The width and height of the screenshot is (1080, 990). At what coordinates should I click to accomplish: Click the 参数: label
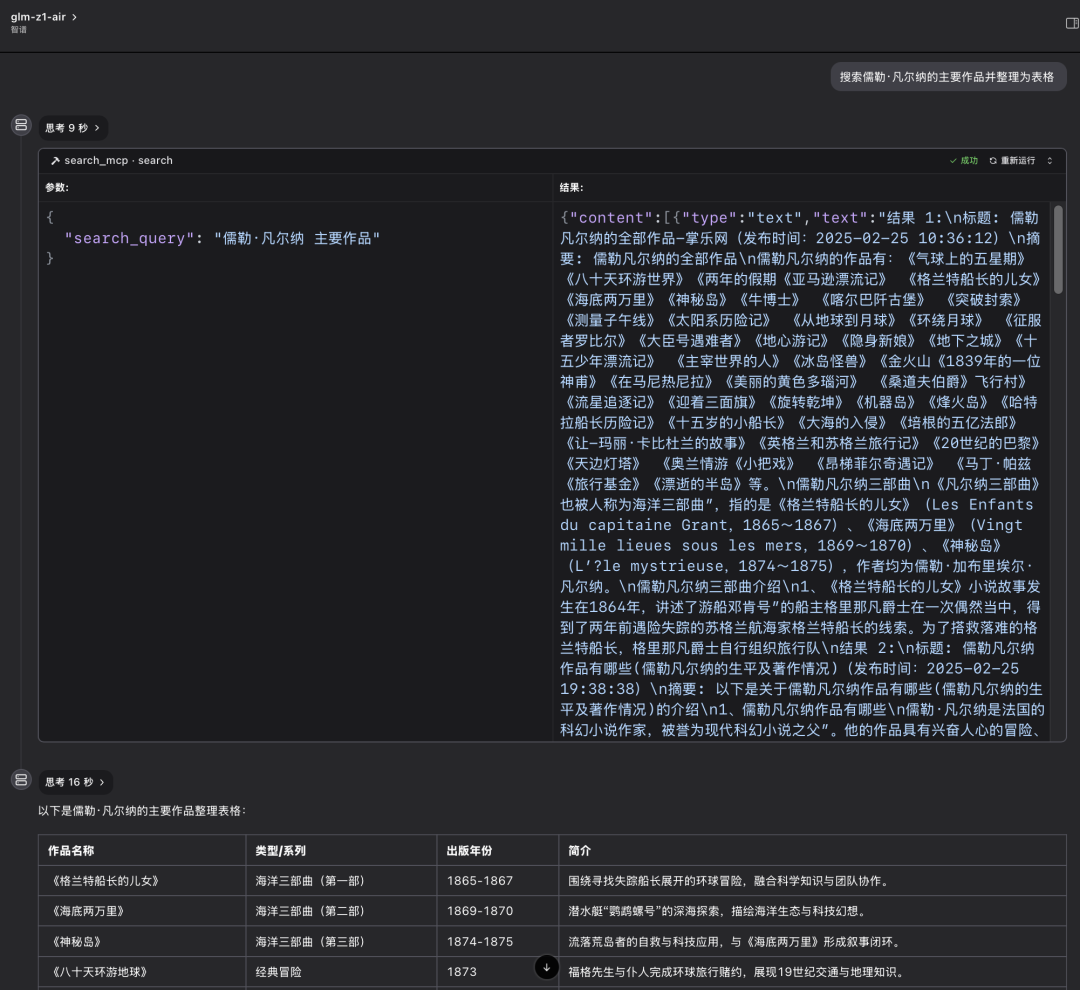[x=57, y=187]
